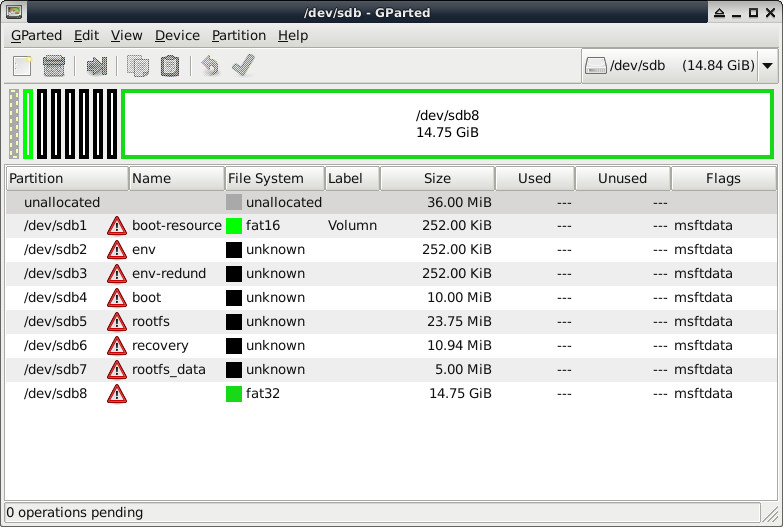
Task: Click the Apply all operations checkmark icon
Action: (x=242, y=66)
